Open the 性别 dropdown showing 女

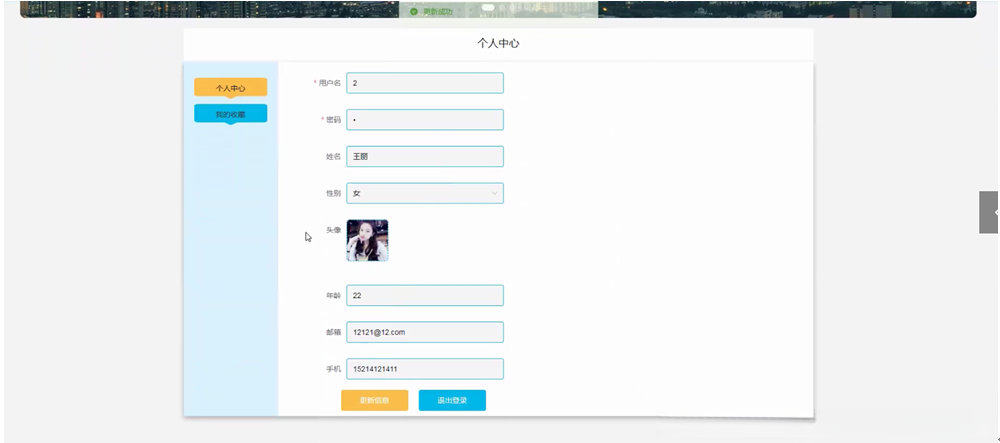tap(425, 193)
